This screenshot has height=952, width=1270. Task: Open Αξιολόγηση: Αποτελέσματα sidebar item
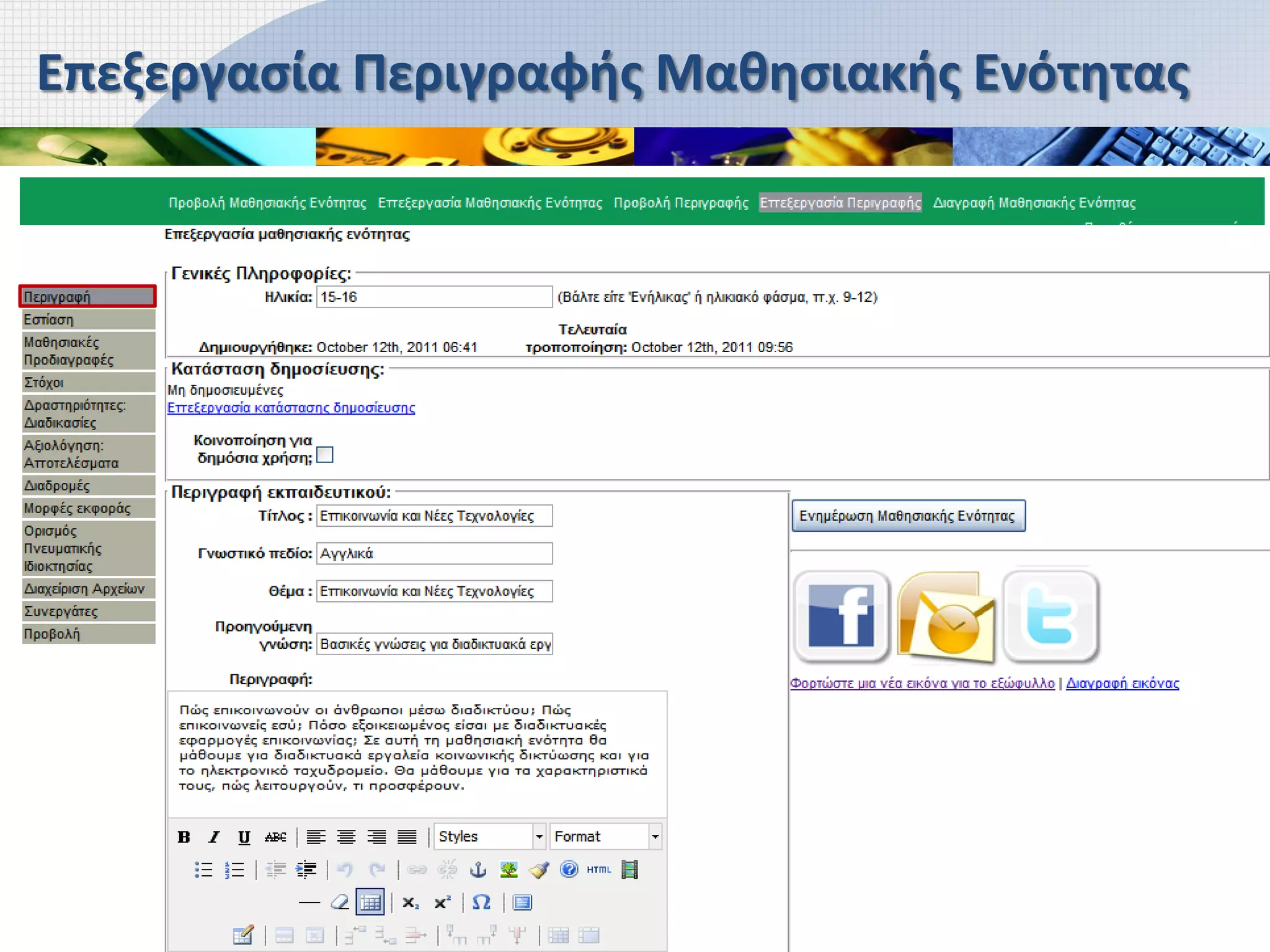[89, 454]
